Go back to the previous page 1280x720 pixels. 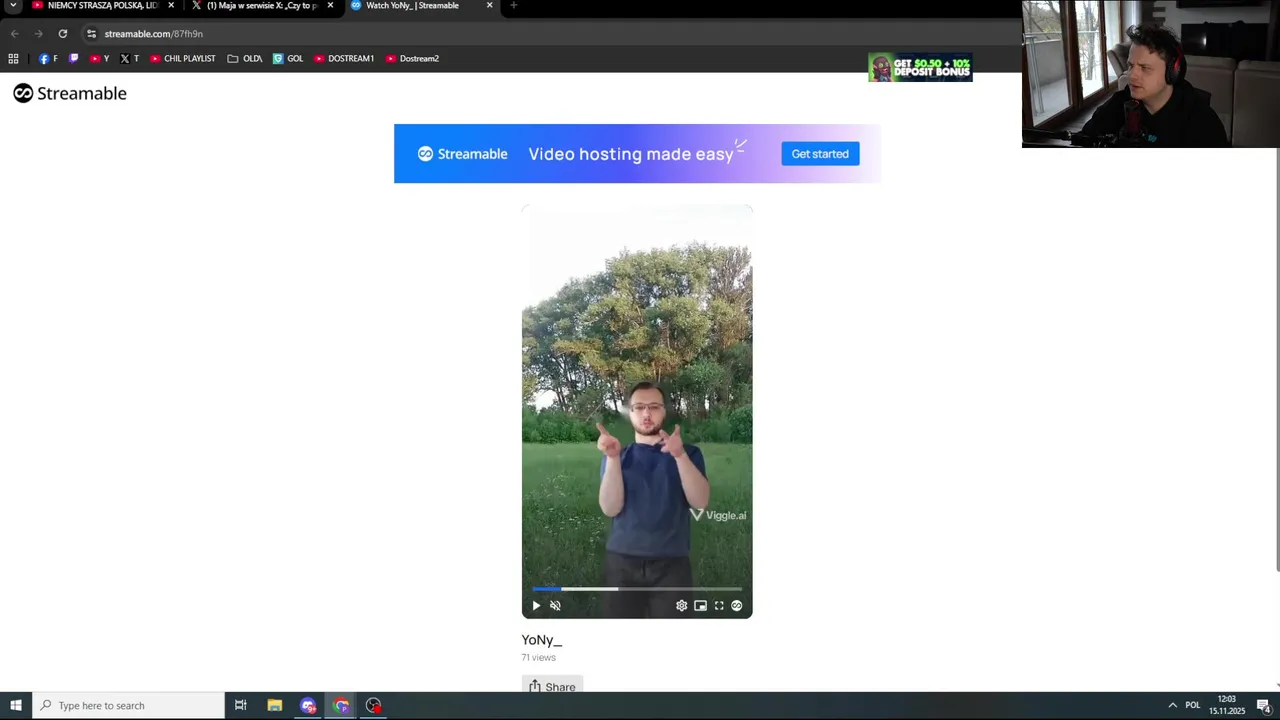(14, 33)
